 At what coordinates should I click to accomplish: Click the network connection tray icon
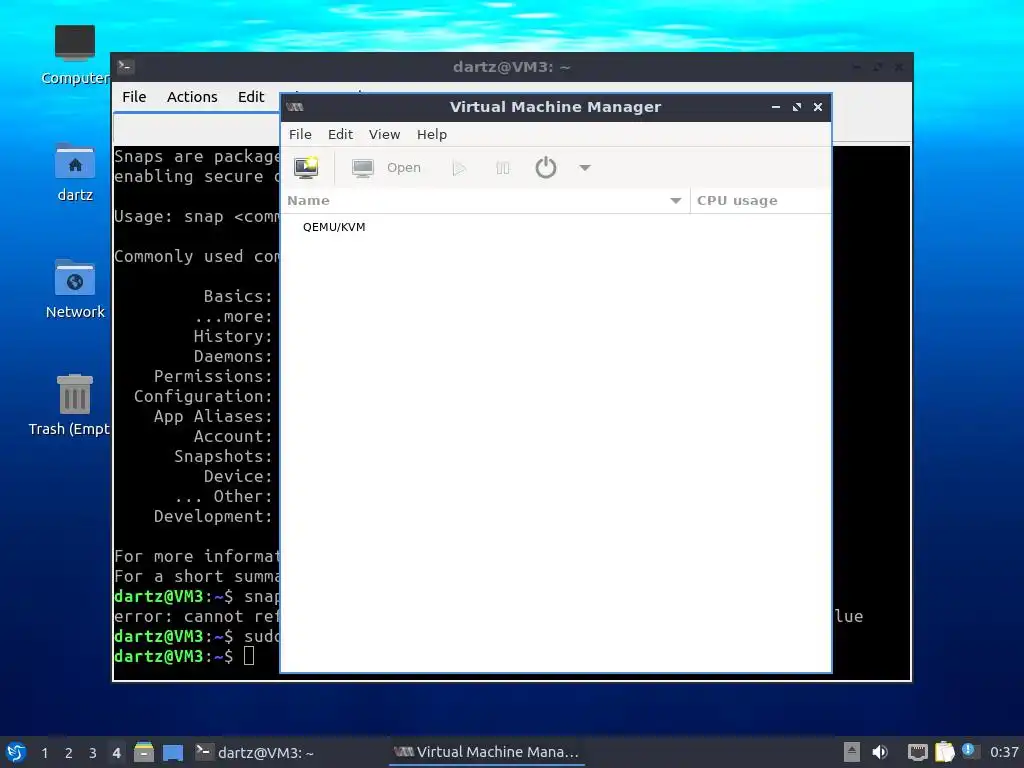[918, 752]
